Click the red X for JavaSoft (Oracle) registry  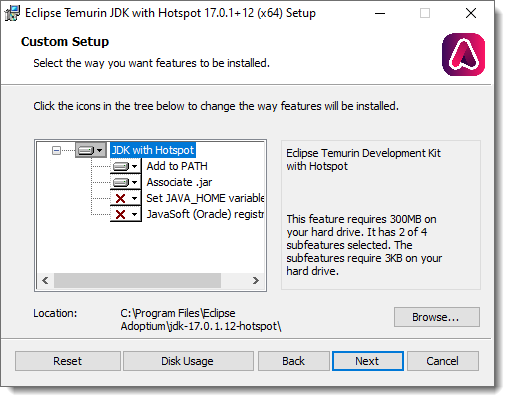pyautogui.click(x=120, y=214)
